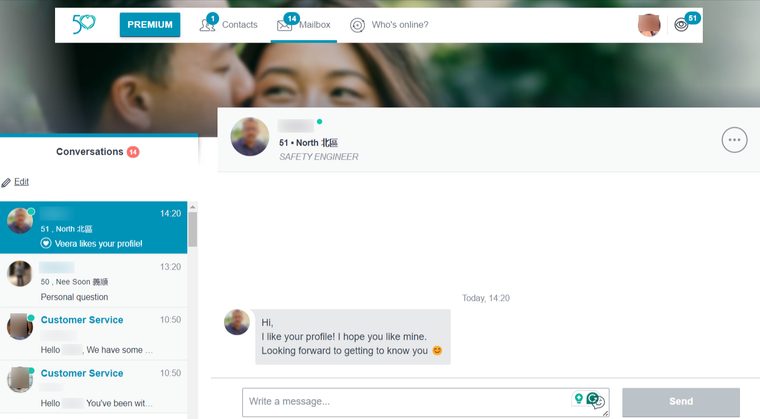Open the Mailbox envelope icon
Image resolution: width=760 pixels, height=419 pixels.
tap(285, 25)
